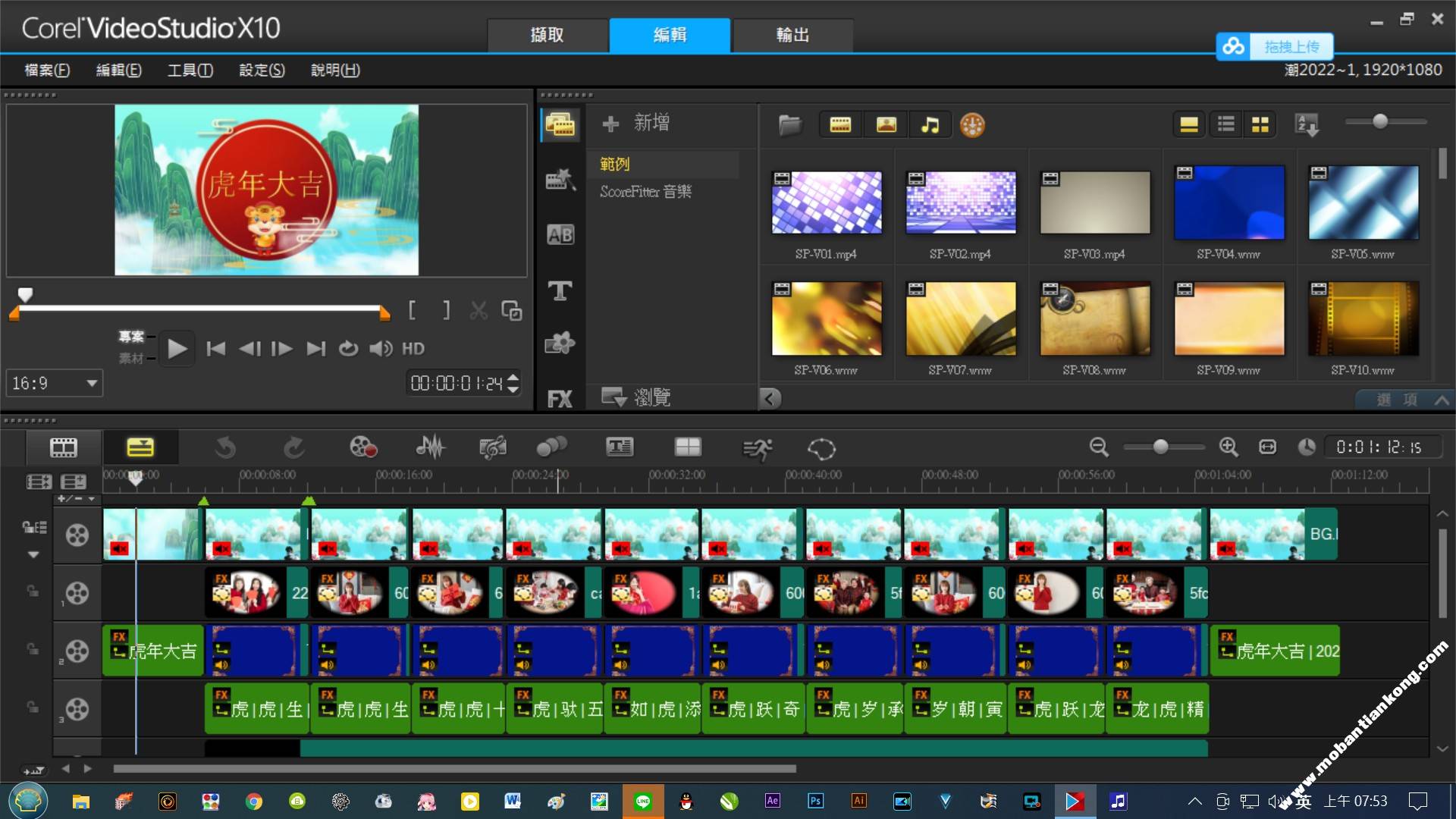Open the multi-camera editor grid icon
Image resolution: width=1456 pixels, height=819 pixels.
[688, 447]
